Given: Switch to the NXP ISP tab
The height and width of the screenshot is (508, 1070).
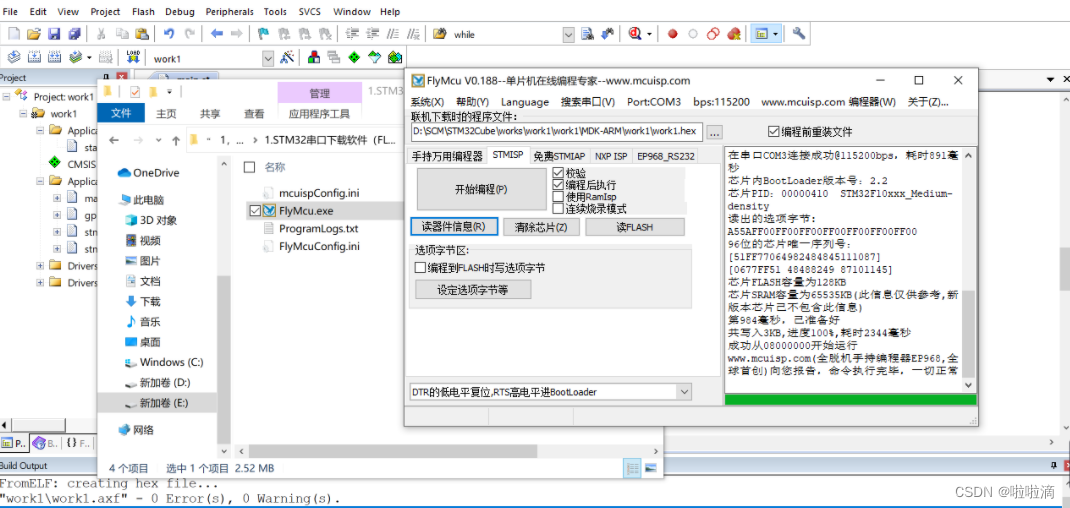Looking at the screenshot, I should (x=610, y=156).
